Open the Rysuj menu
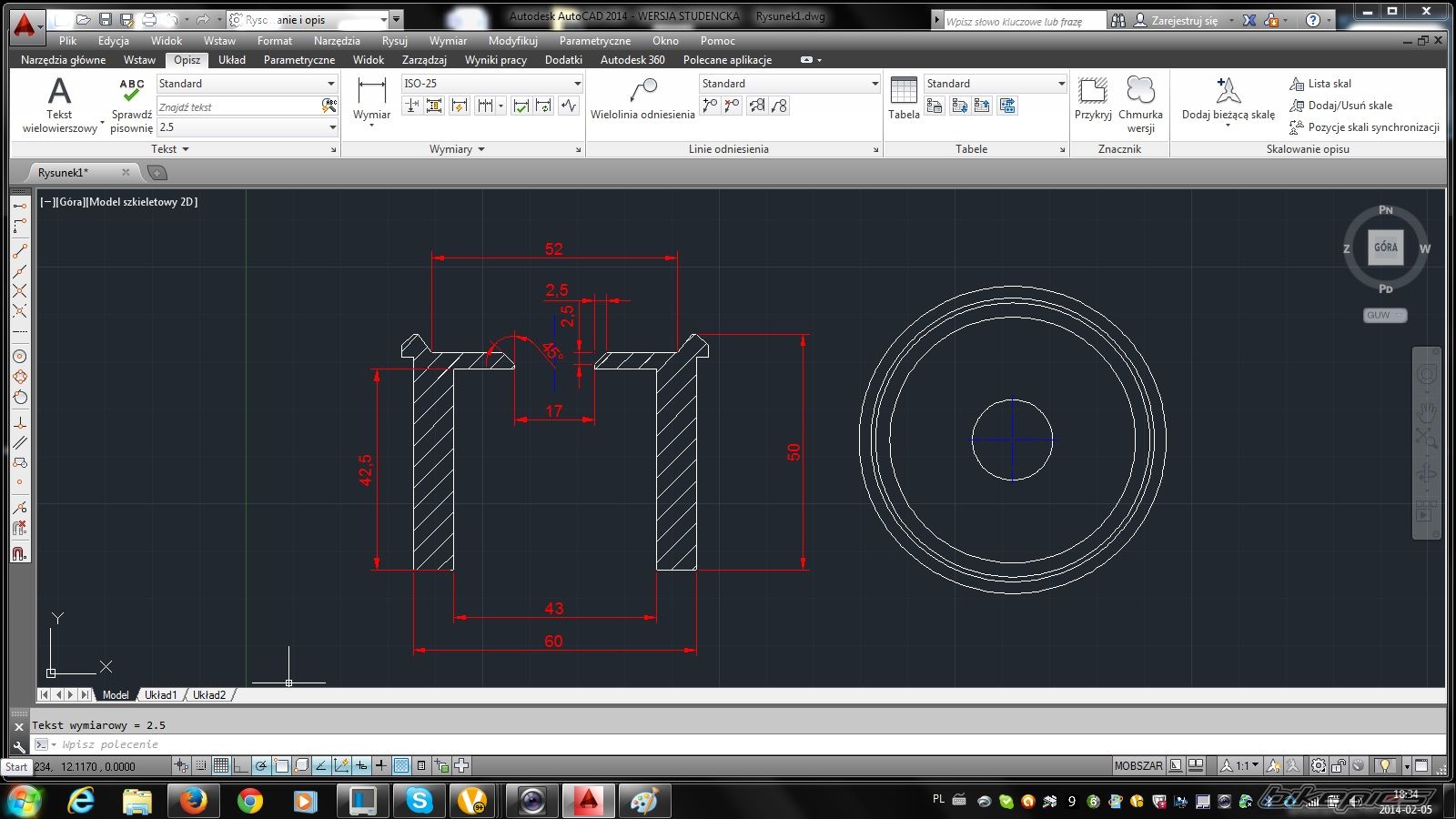The width and height of the screenshot is (1456, 819). [x=395, y=40]
